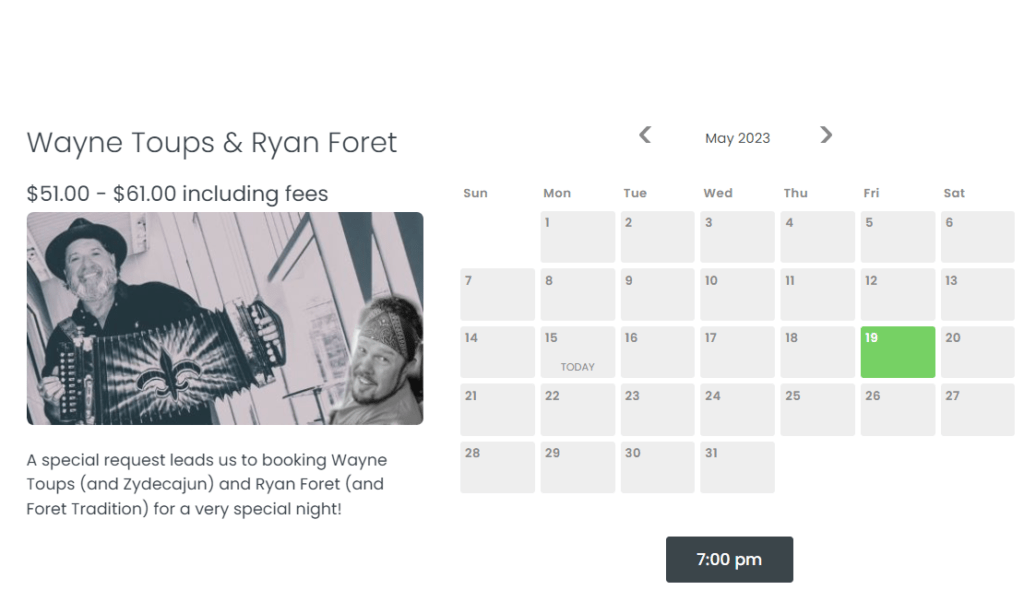The image size is (1024, 590).
Task: Select May 19 highlighted date
Action: pyautogui.click(x=897, y=352)
